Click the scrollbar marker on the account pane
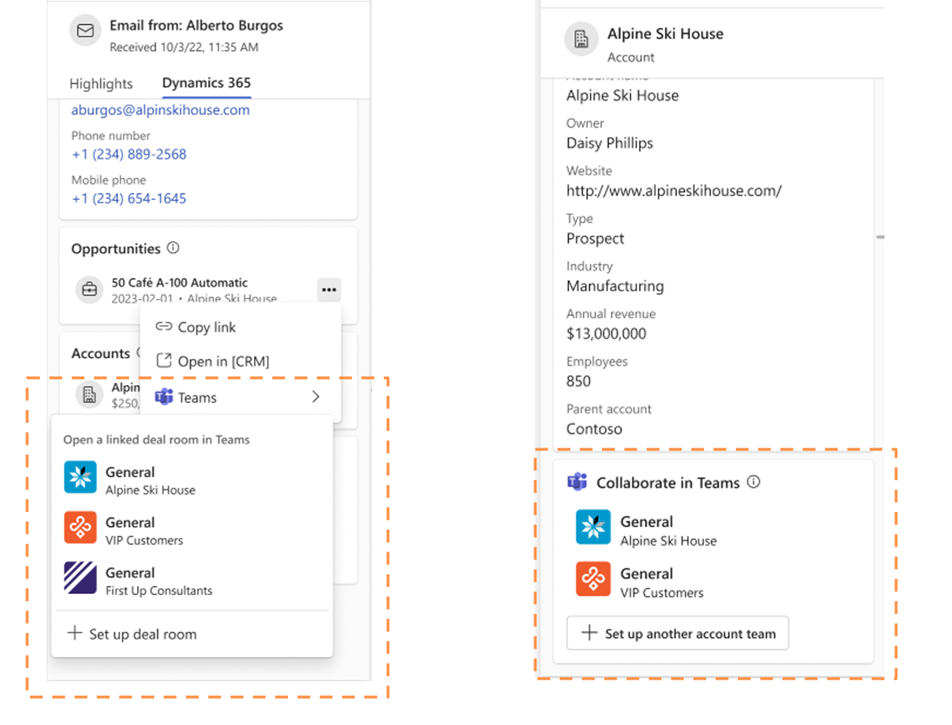The width and height of the screenshot is (952, 725). pos(880,237)
